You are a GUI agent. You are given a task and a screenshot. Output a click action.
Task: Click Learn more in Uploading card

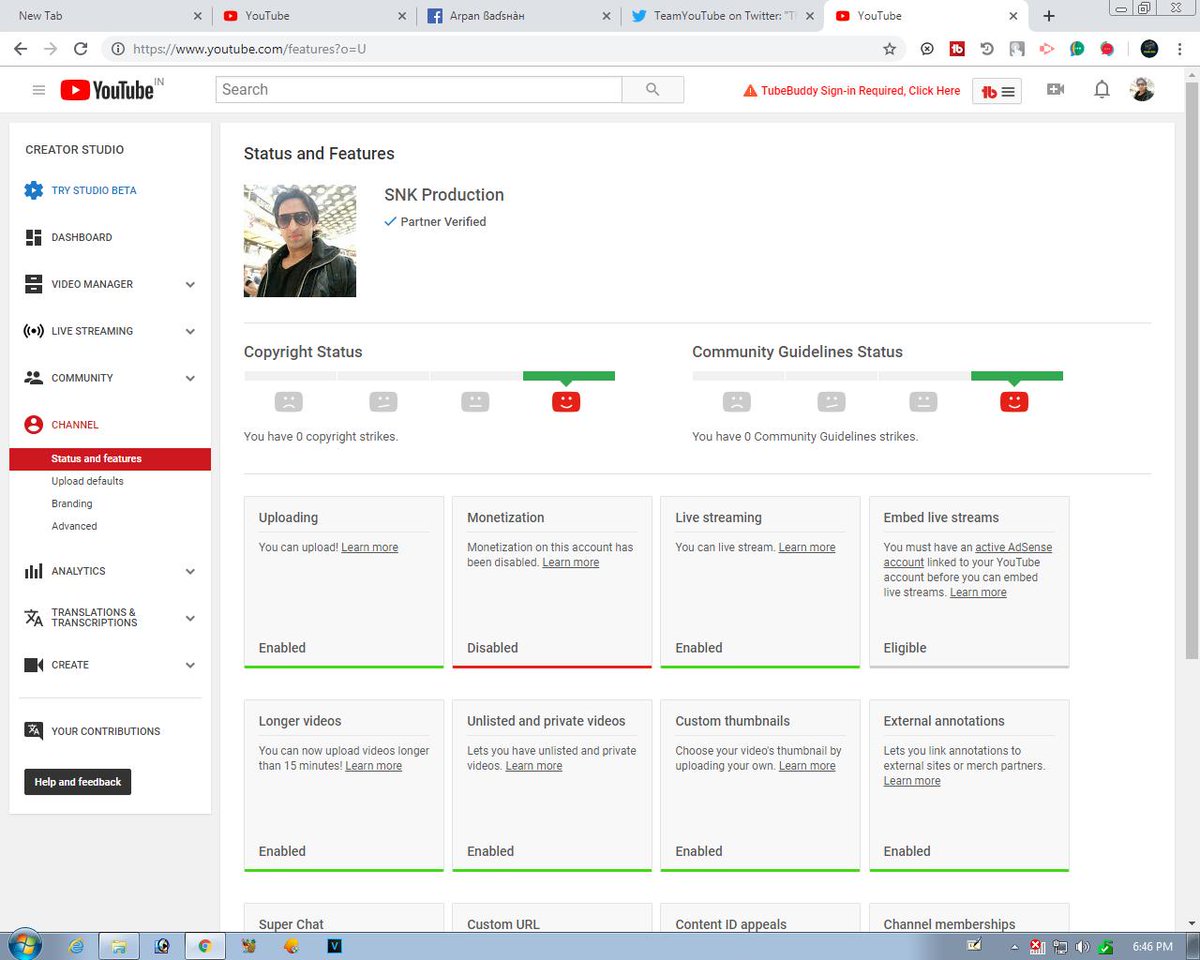coord(370,547)
